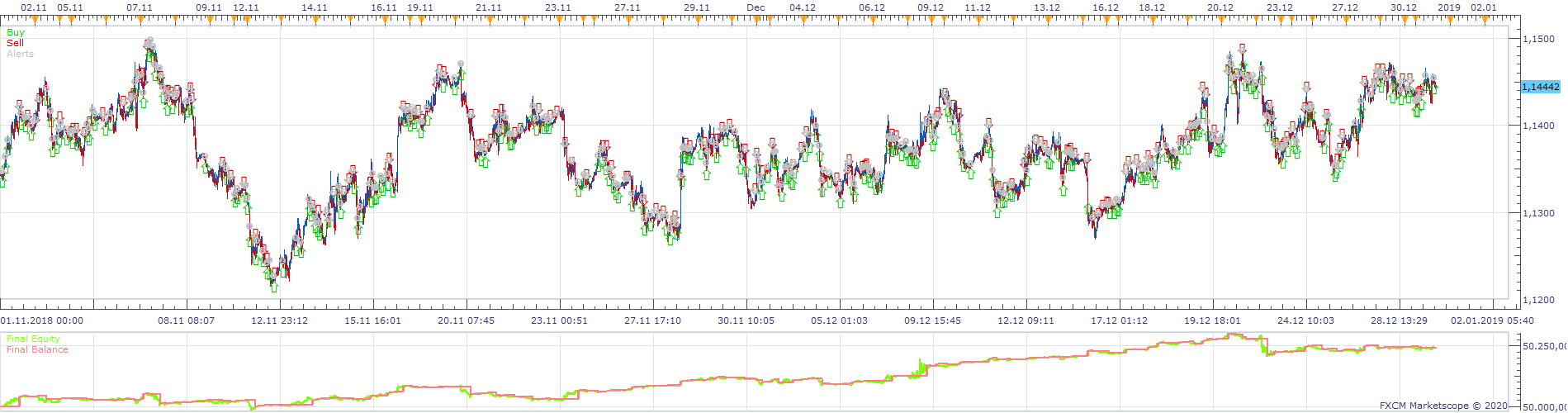1568x413 pixels.
Task: Click the orange marker under 21.11
Action: pos(489,19)
